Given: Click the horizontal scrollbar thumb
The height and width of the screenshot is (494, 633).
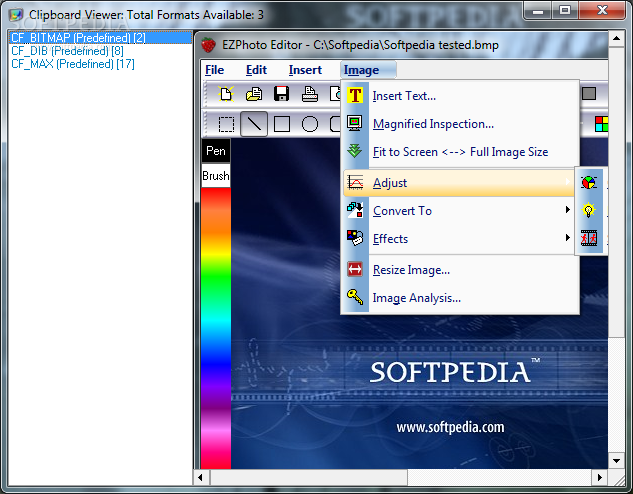Looking at the screenshot, I should (309, 477).
